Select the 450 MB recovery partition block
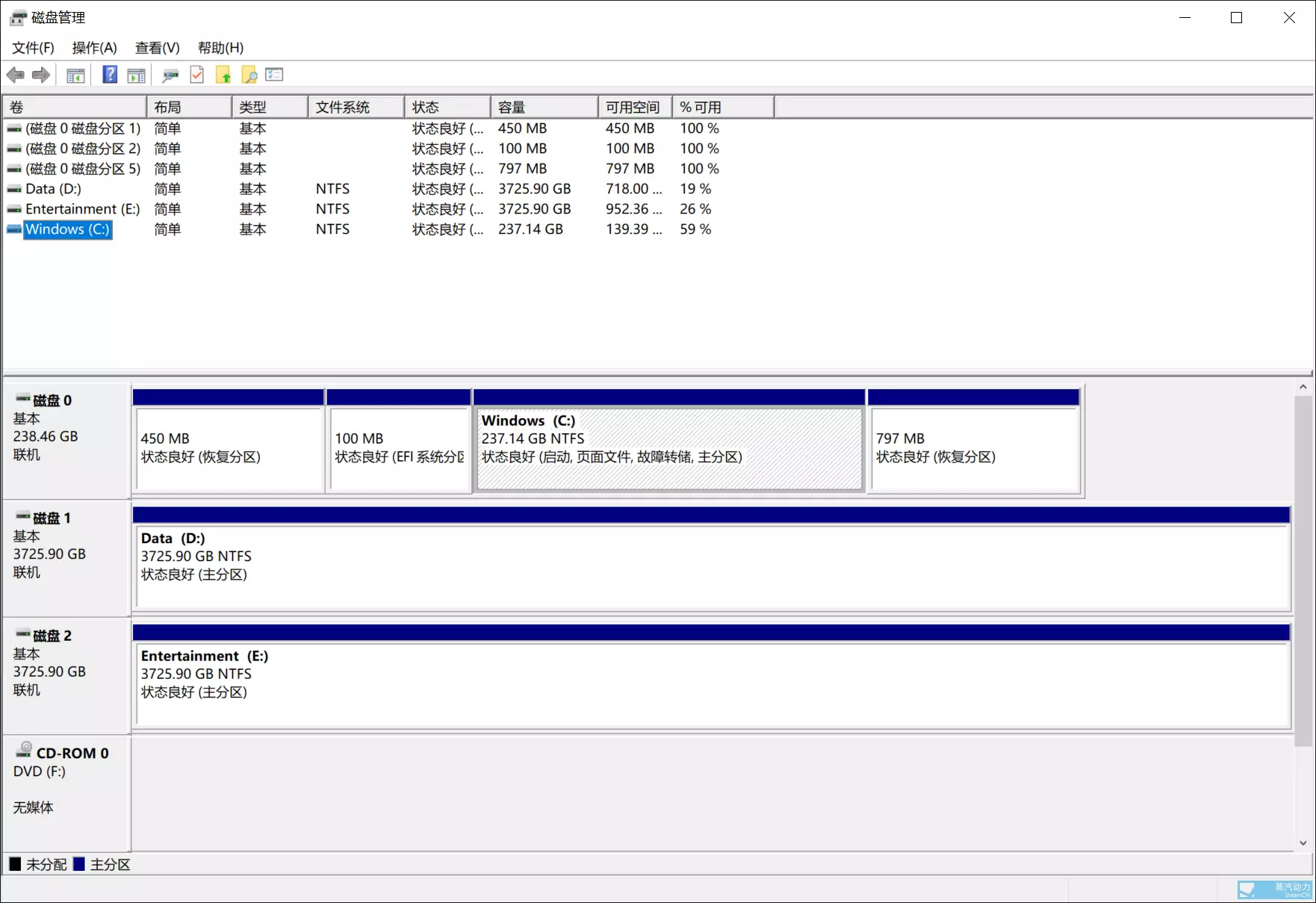 229,441
